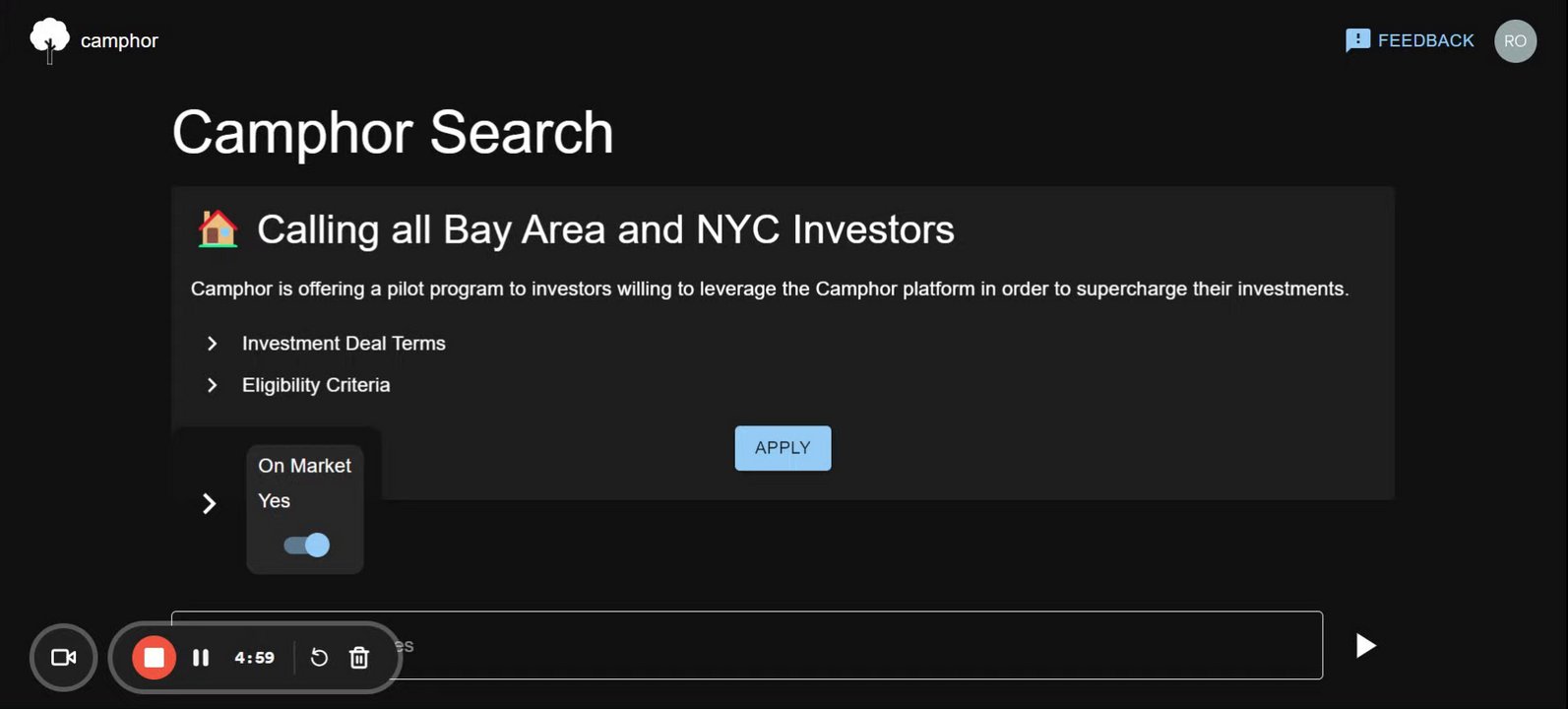The width and height of the screenshot is (1568, 709).
Task: Click the Camphor tree logo
Action: pos(49,40)
